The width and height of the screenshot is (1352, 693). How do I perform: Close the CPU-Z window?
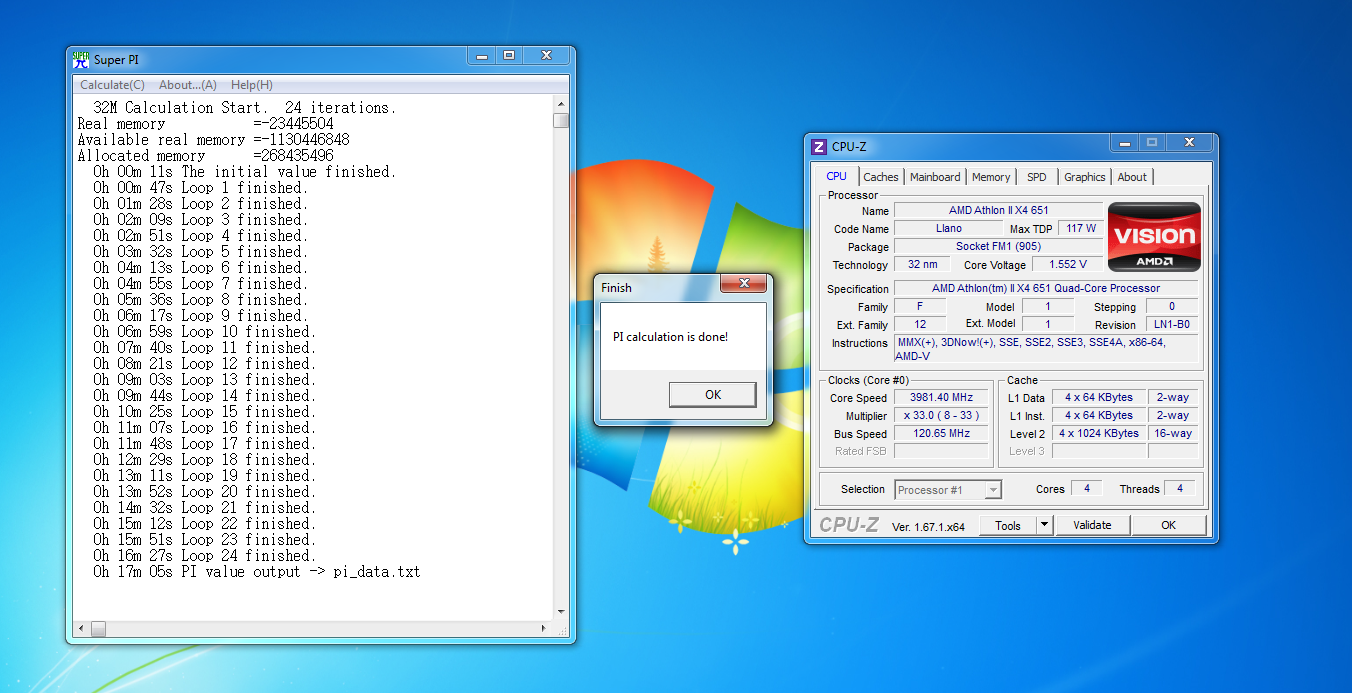click(x=1188, y=143)
